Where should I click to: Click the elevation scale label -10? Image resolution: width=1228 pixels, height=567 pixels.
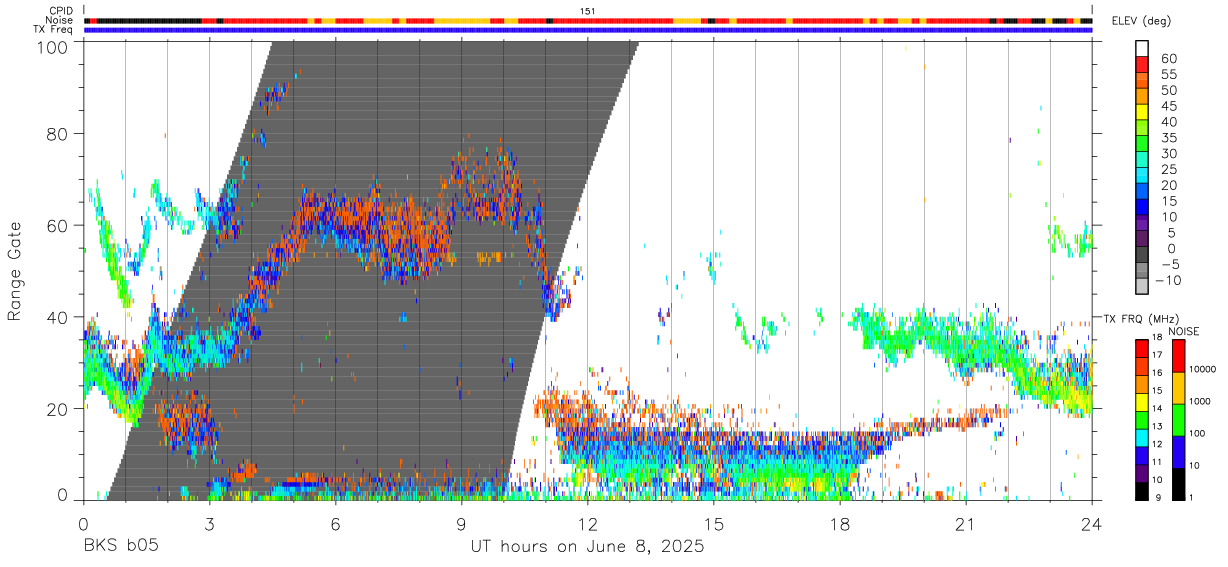[1166, 281]
